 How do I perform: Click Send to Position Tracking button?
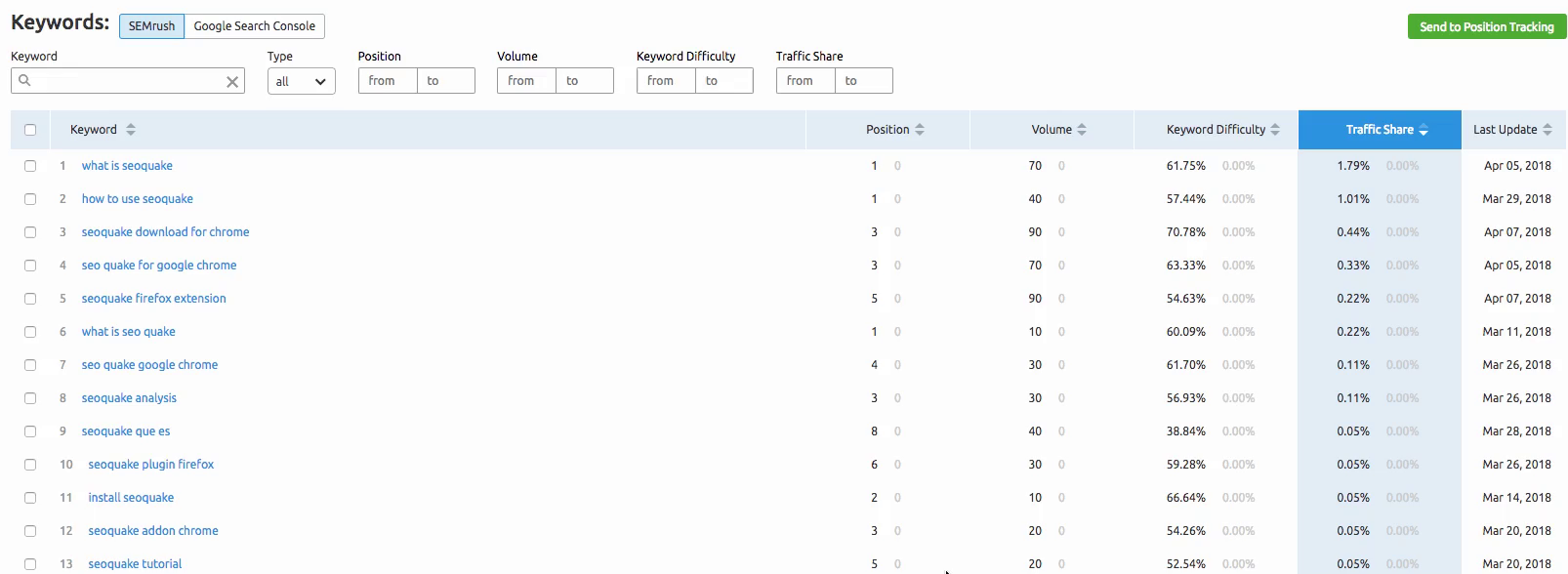(x=1487, y=26)
